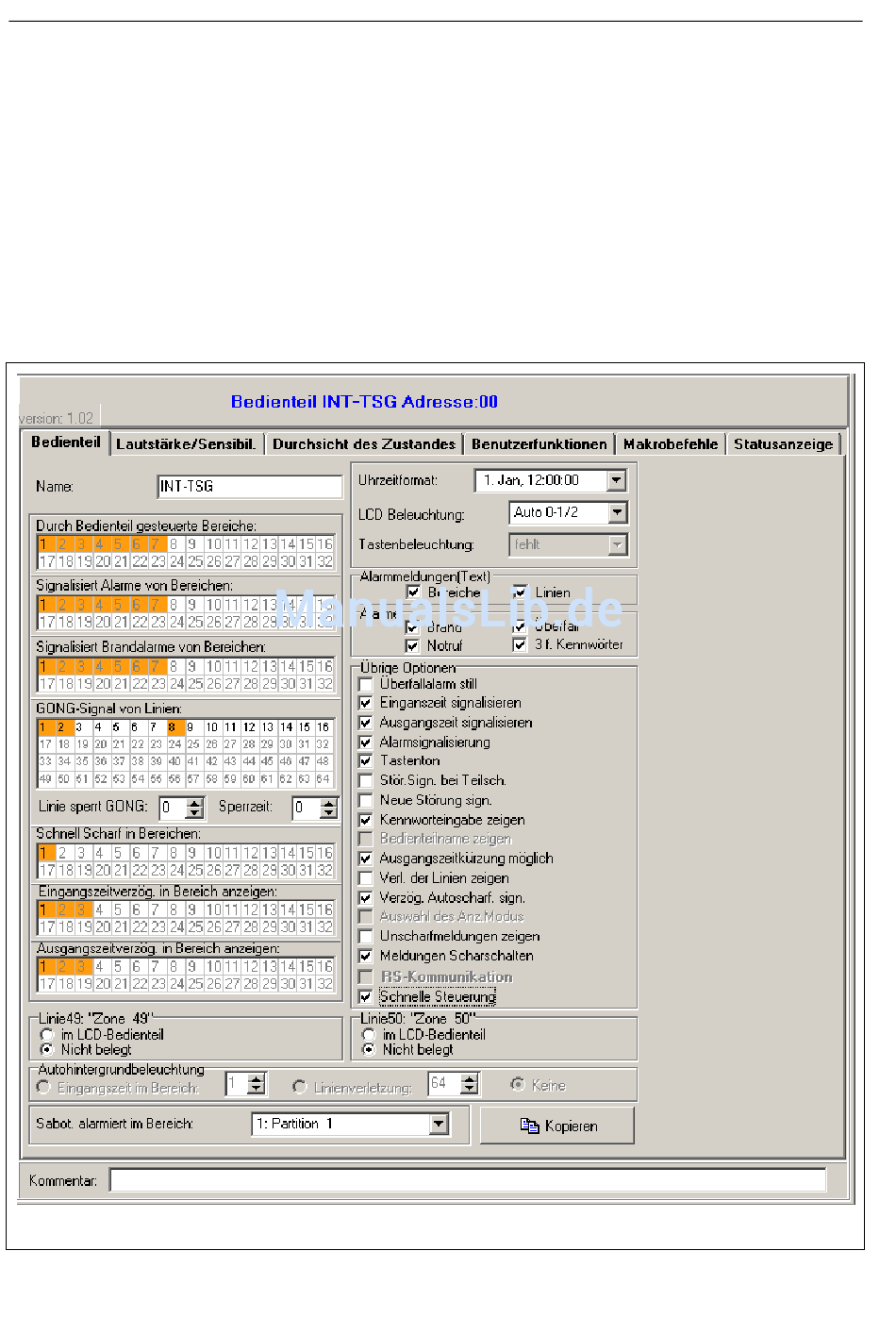Toggle the Linien alarm message checkbox
Image resolution: width=896 pixels, height=1318 pixels.
(519, 592)
